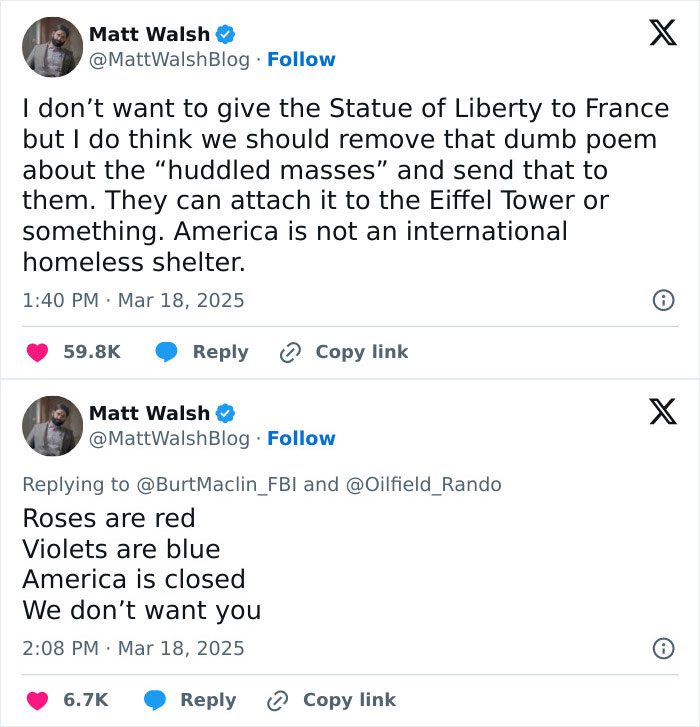Click the X logo on the second tweet
700x727 pixels.
click(656, 411)
